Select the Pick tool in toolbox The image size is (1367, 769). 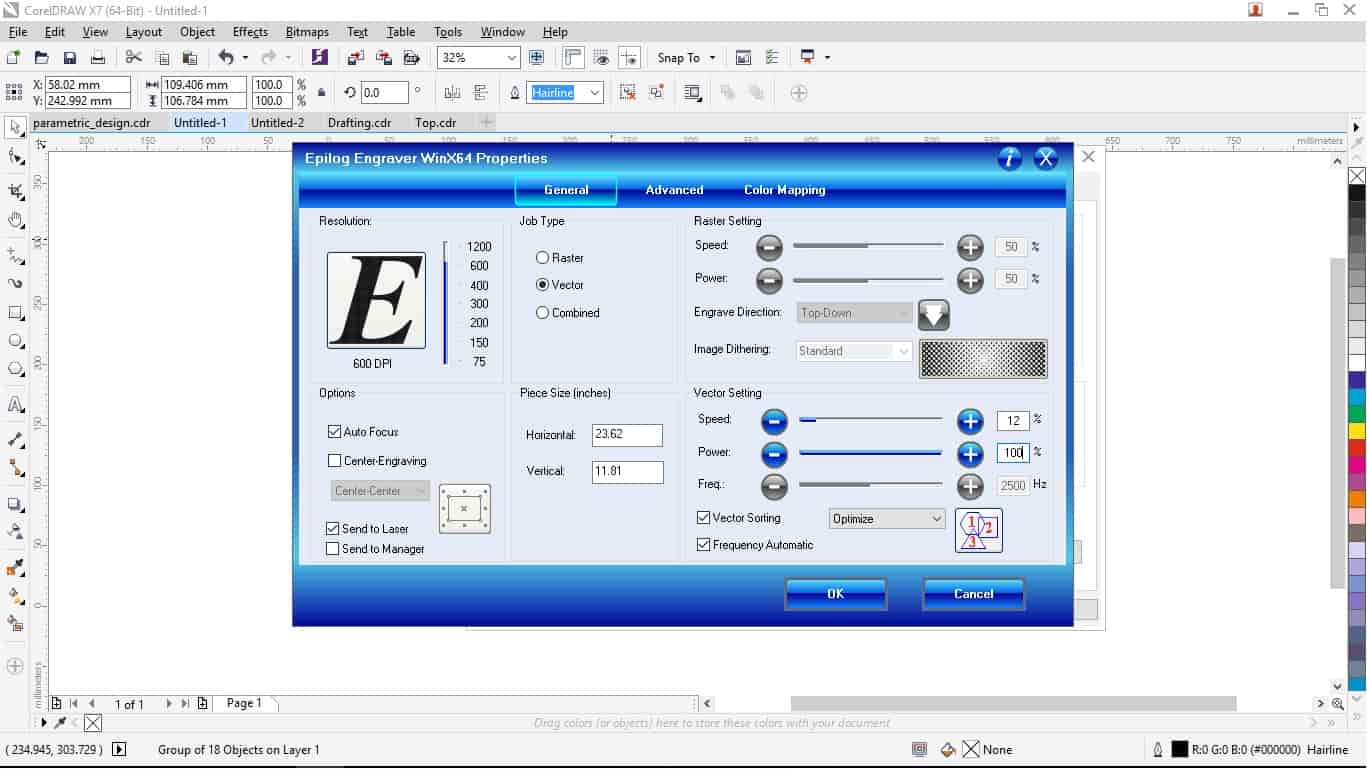[x=15, y=127]
